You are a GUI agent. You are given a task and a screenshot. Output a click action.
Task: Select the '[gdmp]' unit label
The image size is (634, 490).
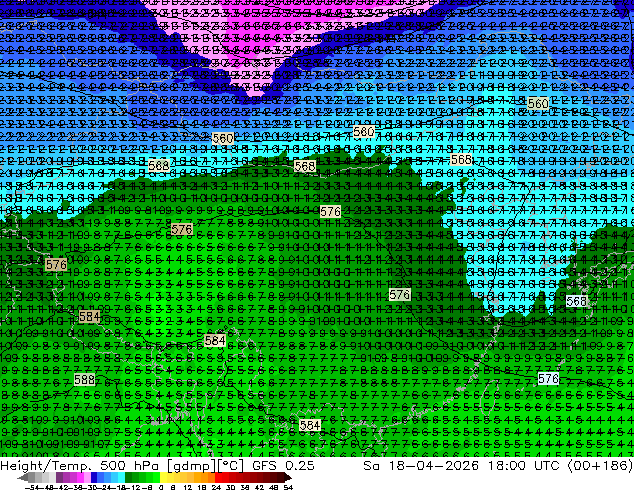[191, 466]
